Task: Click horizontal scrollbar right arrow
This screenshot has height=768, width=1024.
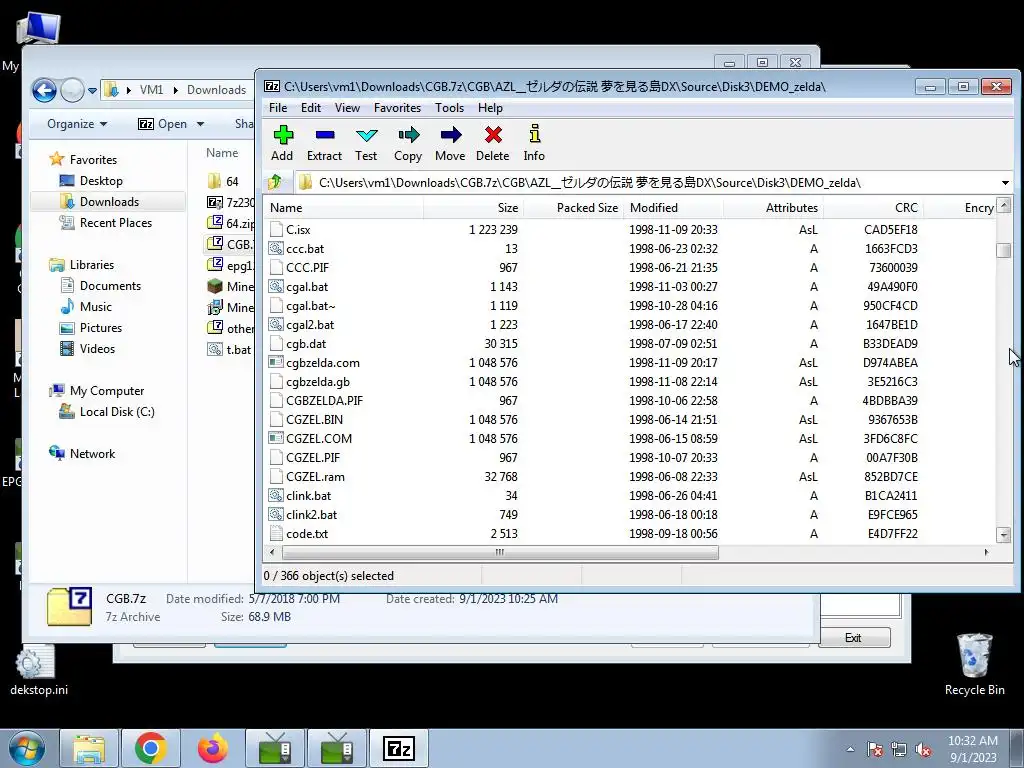Action: 986,552
